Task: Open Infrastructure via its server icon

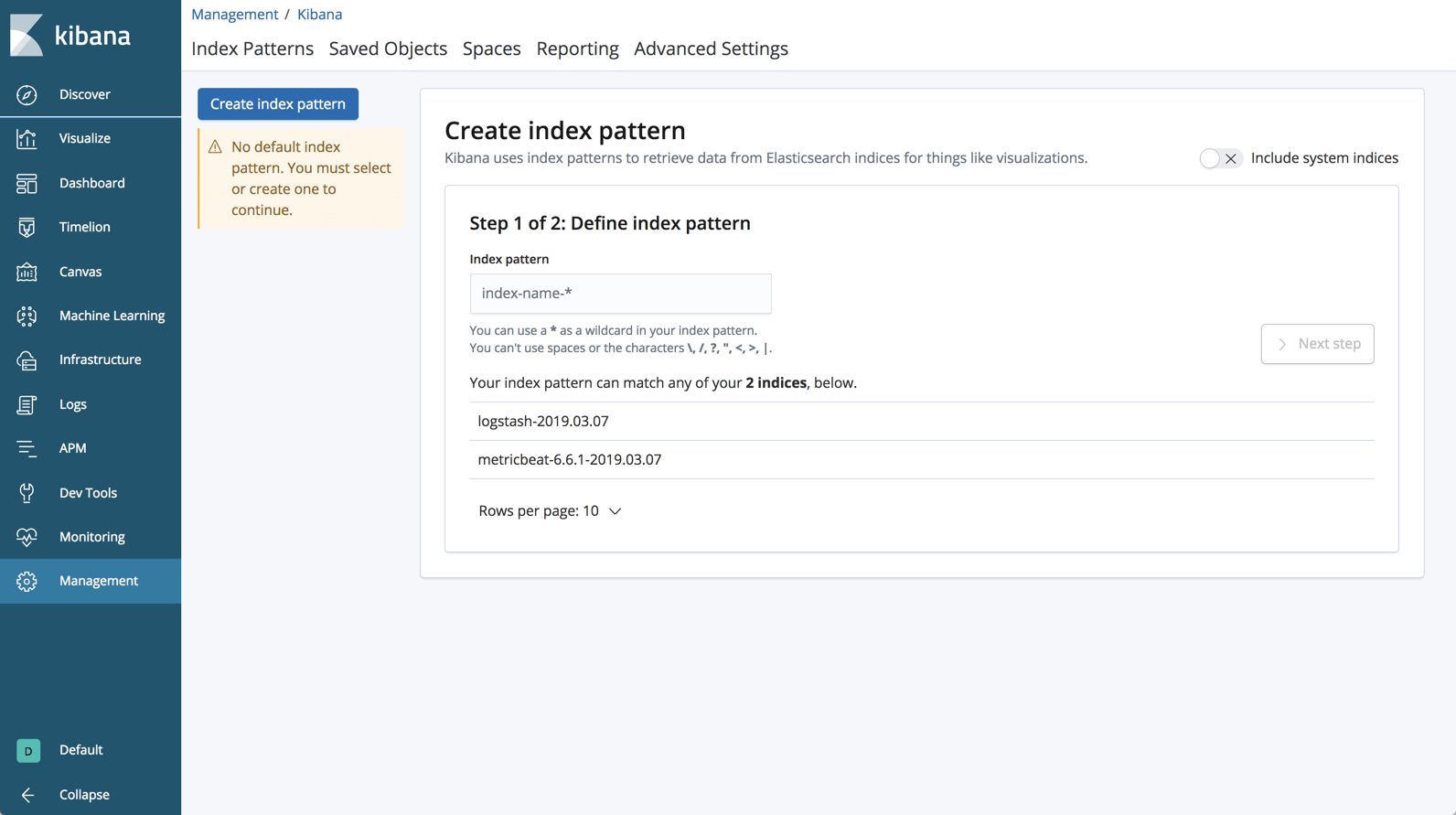Action: click(x=27, y=359)
